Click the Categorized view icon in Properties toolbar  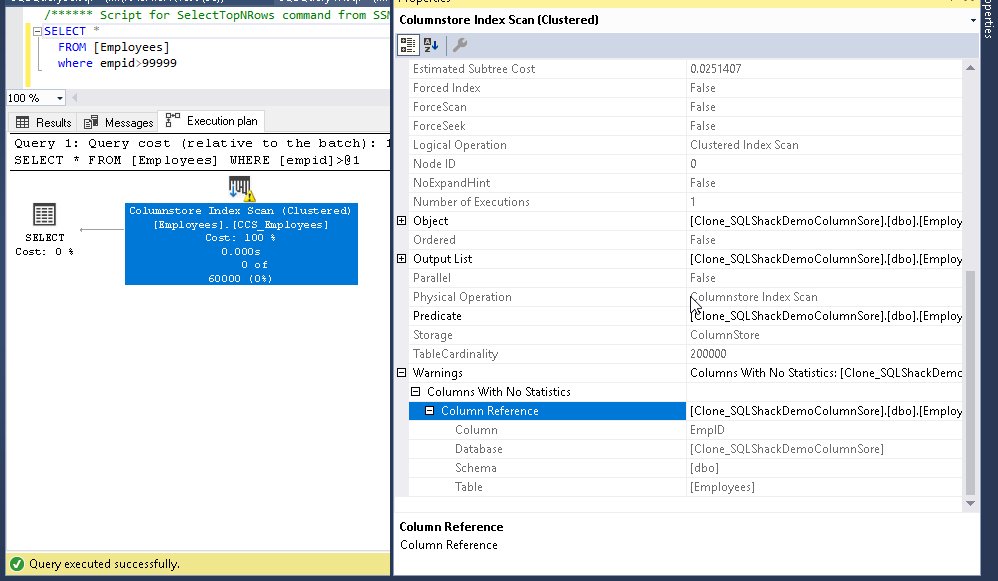(407, 45)
